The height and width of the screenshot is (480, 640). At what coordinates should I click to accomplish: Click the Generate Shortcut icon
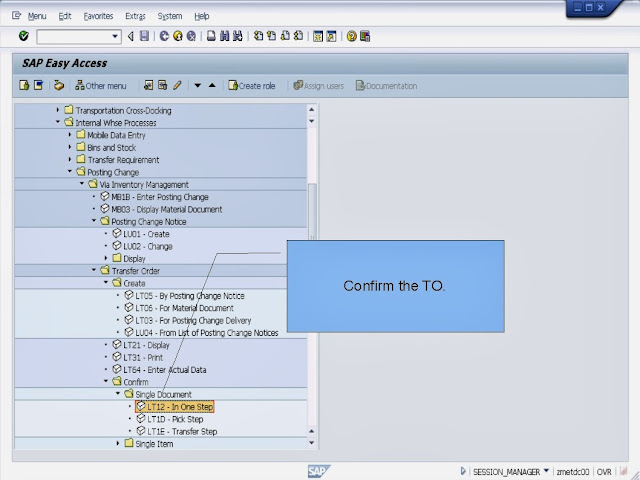coord(331,36)
